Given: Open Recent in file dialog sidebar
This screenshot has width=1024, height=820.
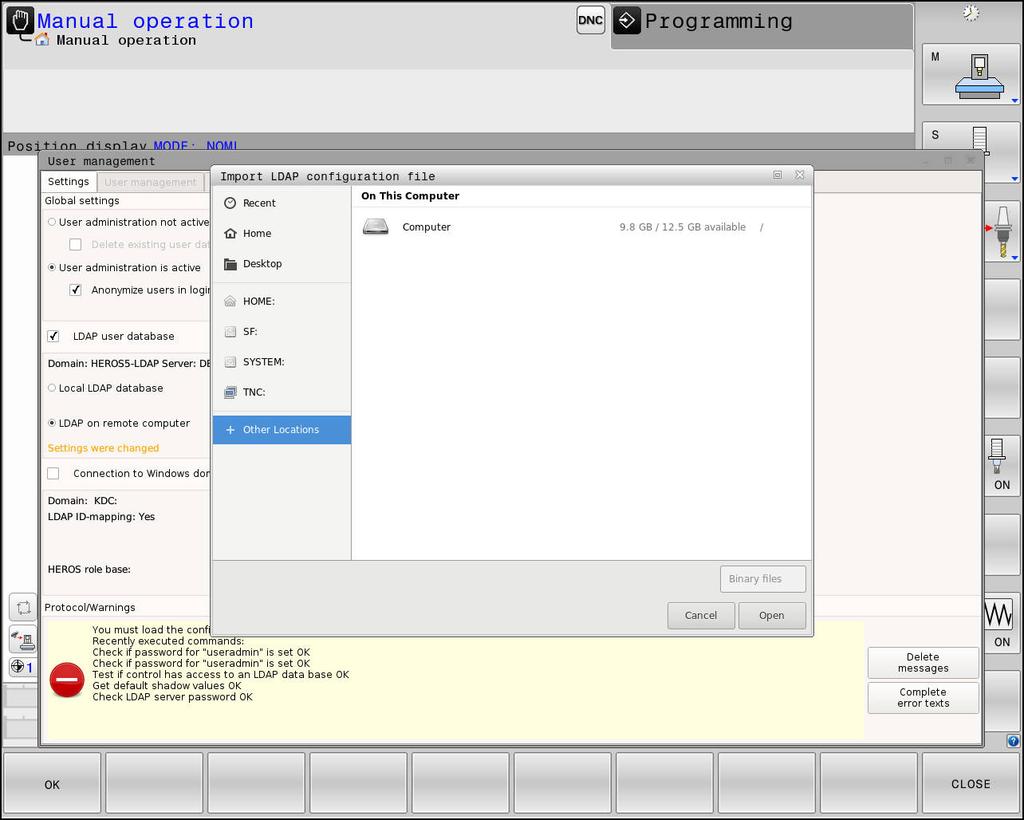Looking at the screenshot, I should (281, 203).
